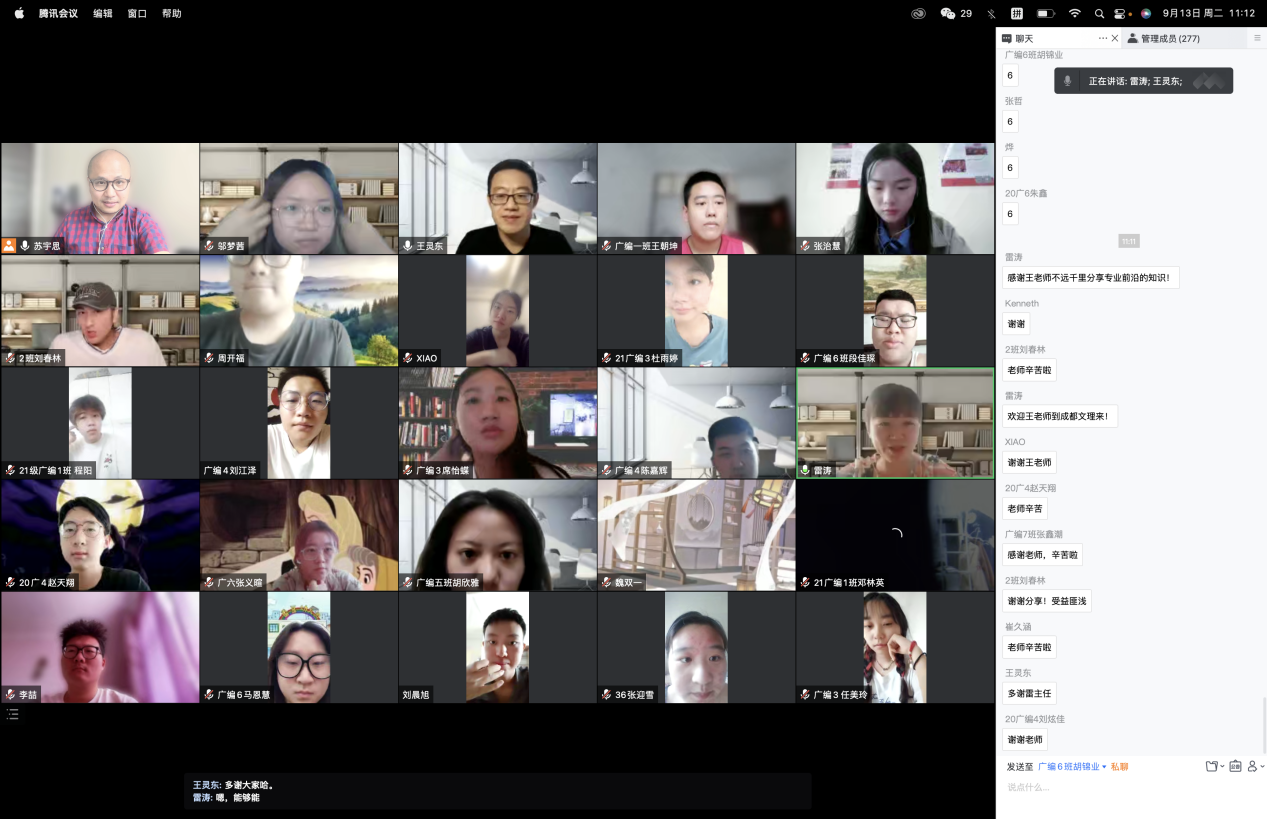Open the panel menu hamburger icon
The image size is (1267, 819).
pyautogui.click(x=1257, y=38)
